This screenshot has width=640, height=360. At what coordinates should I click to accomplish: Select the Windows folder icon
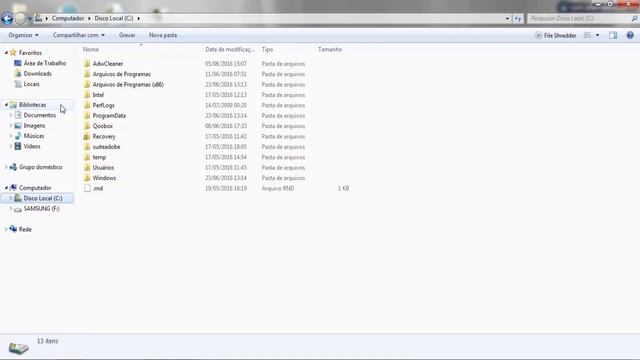click(x=87, y=178)
